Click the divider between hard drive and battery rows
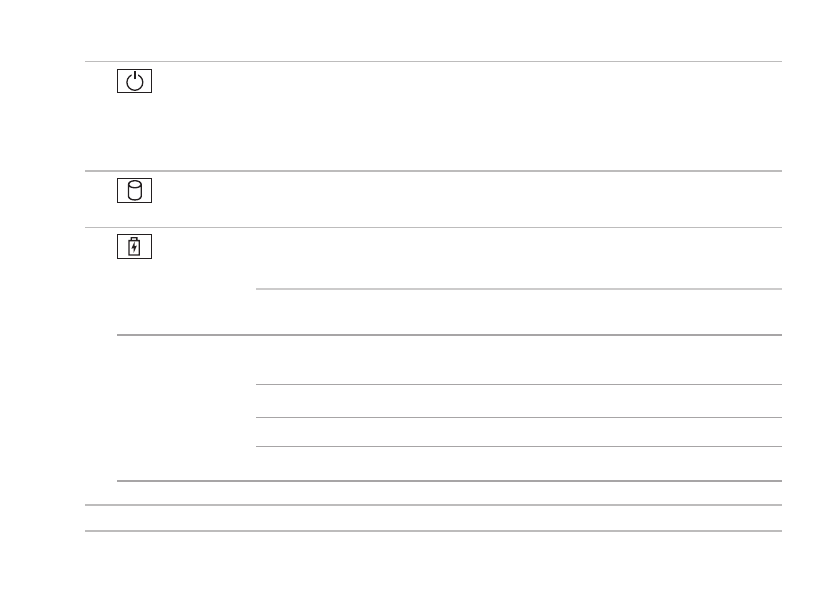 (x=432, y=227)
